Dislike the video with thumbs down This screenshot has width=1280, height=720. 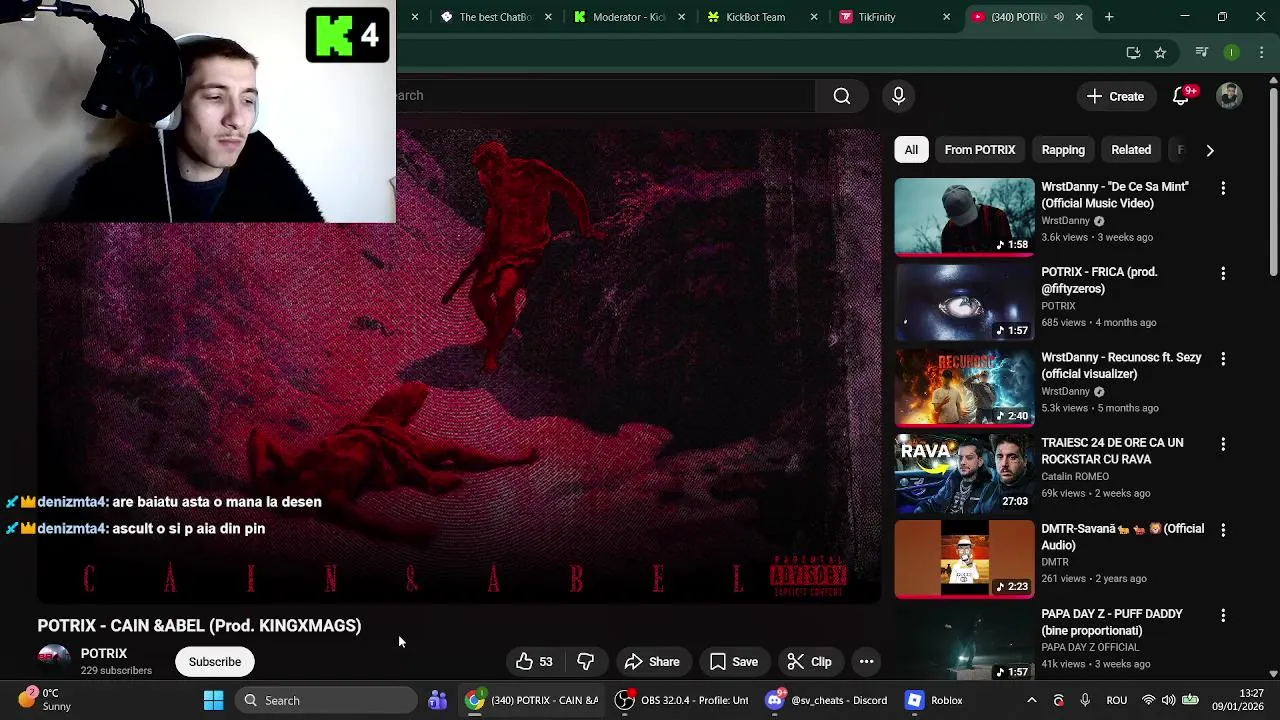(x=586, y=662)
